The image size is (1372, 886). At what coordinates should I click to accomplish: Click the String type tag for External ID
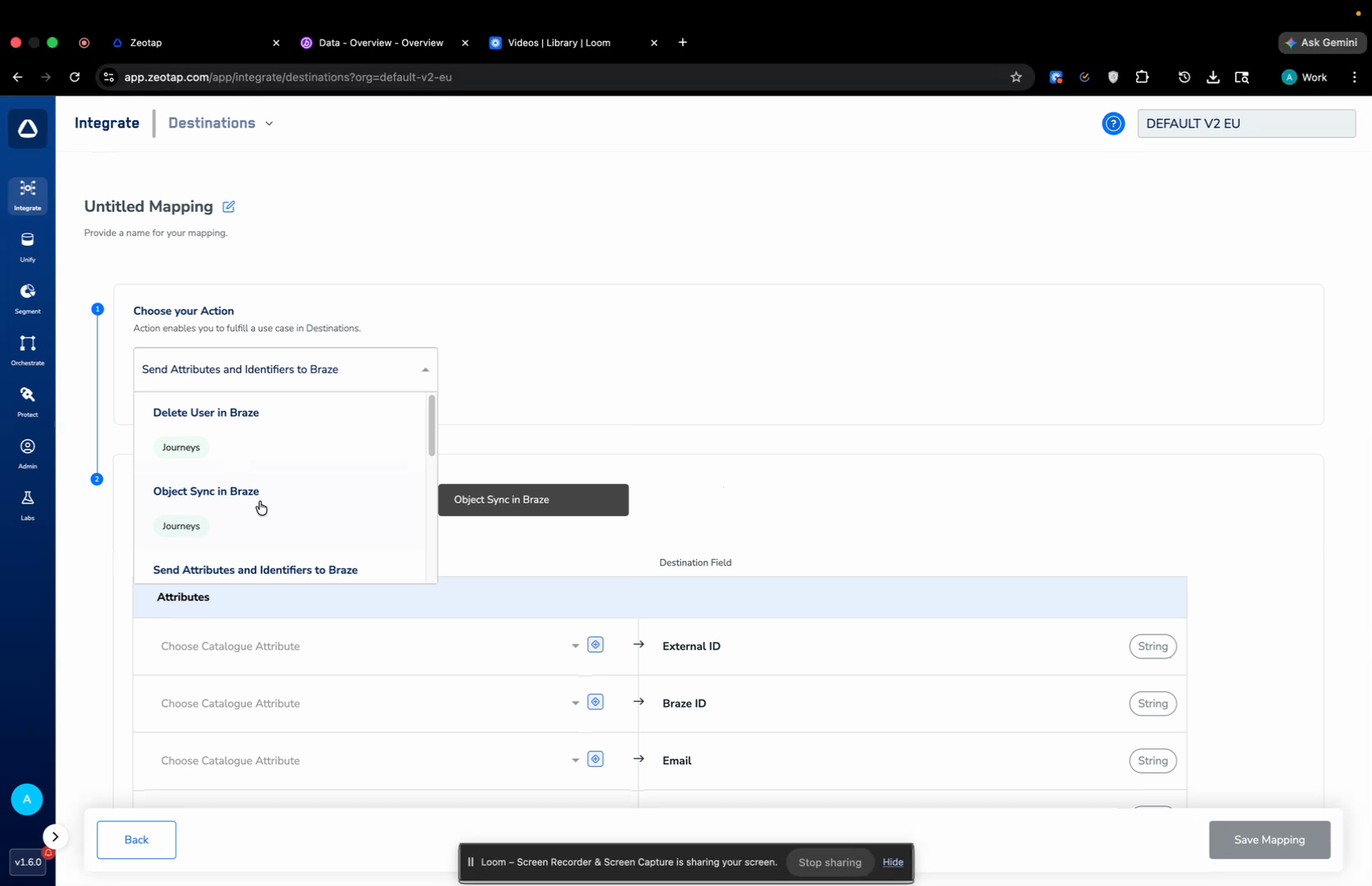pos(1153,646)
